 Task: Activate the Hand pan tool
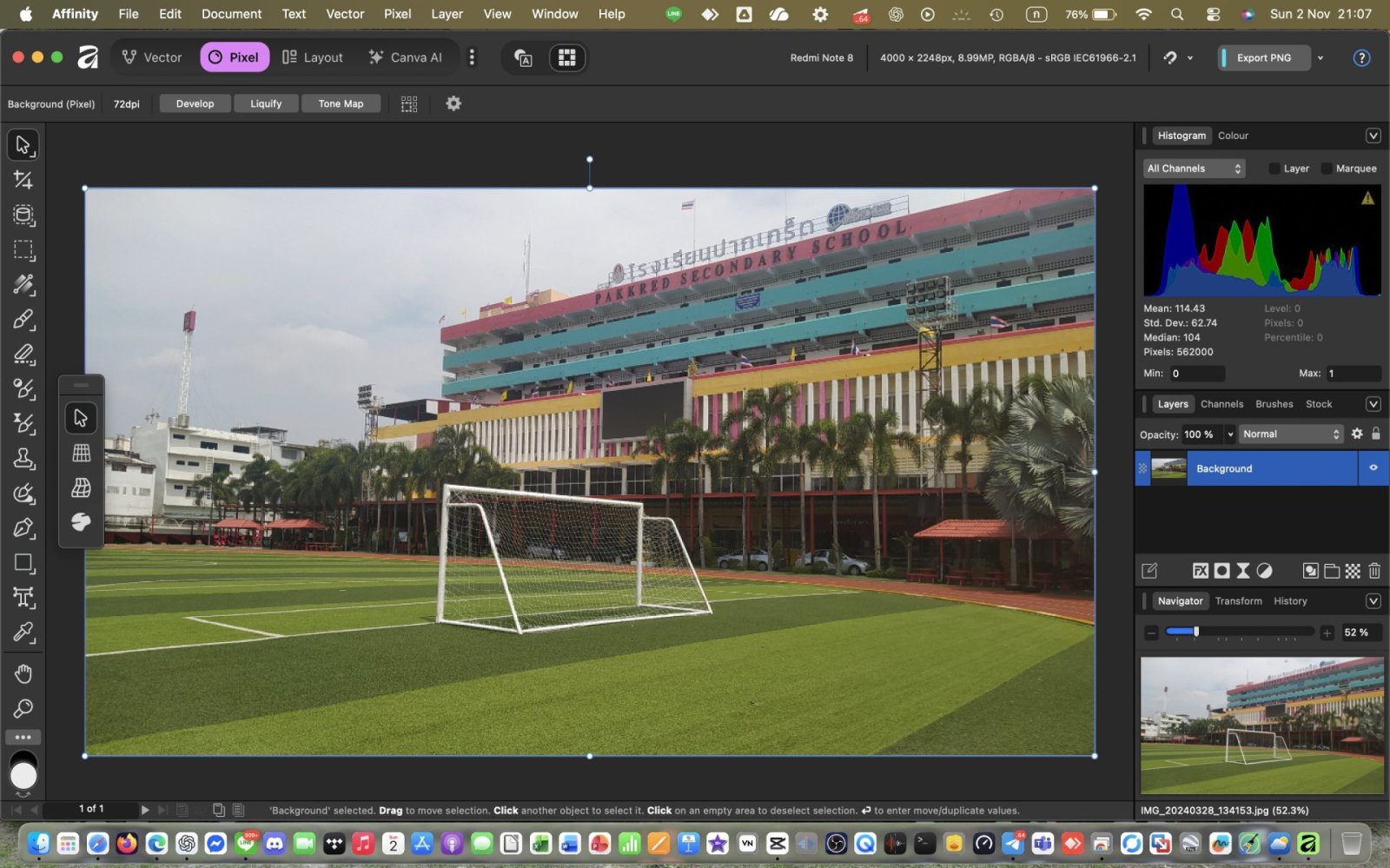click(23, 673)
